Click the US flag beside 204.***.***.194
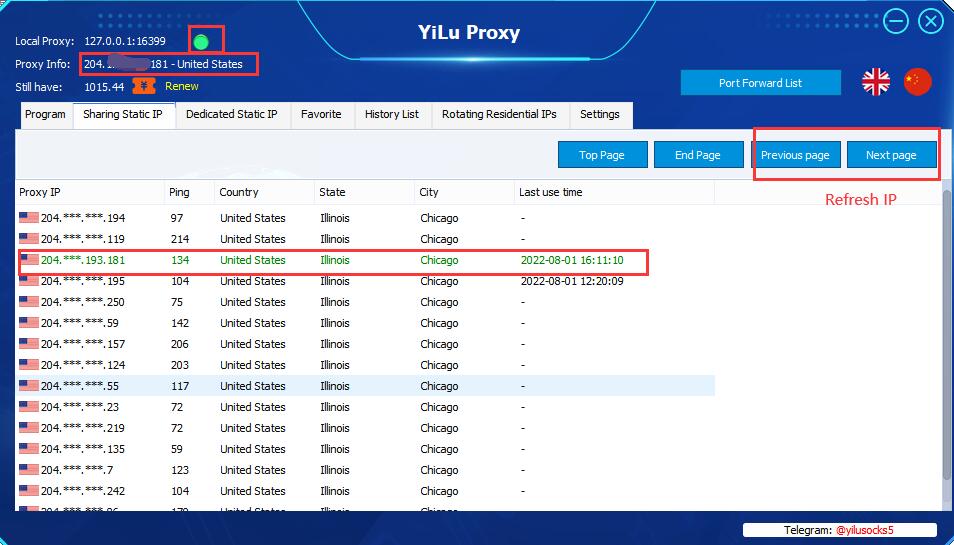 tap(29, 218)
